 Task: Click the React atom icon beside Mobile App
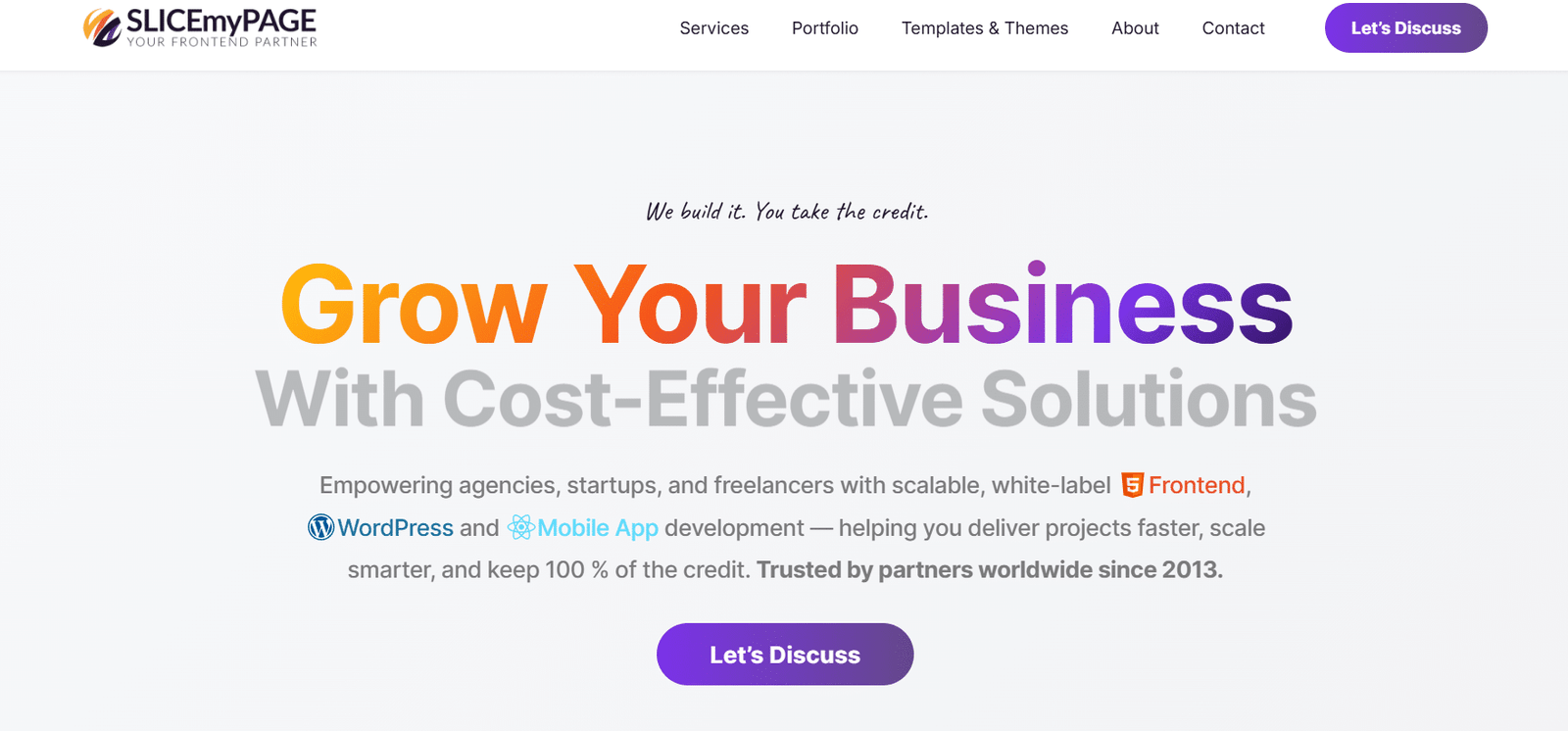click(x=520, y=528)
